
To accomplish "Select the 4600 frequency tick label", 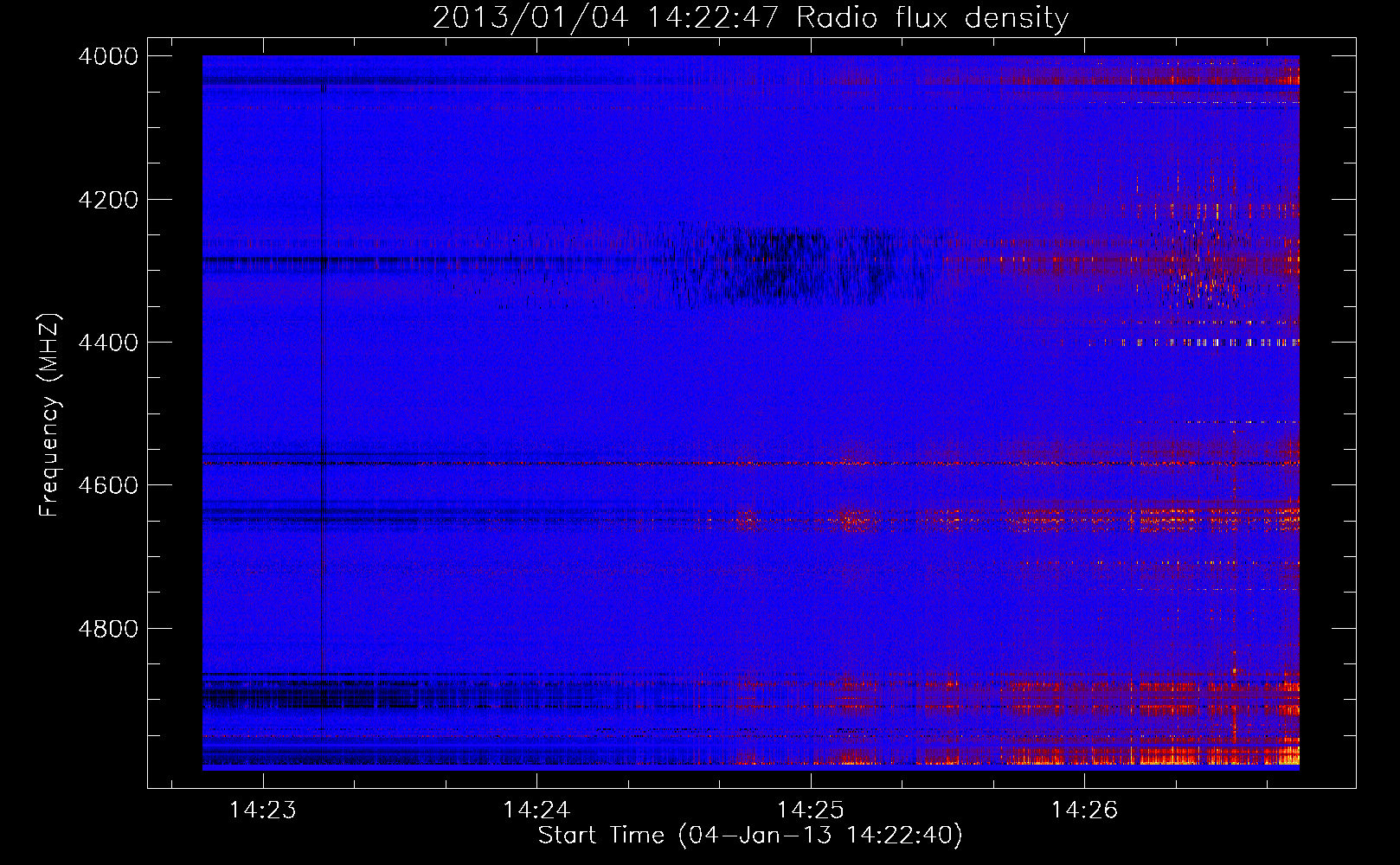I will (x=108, y=485).
